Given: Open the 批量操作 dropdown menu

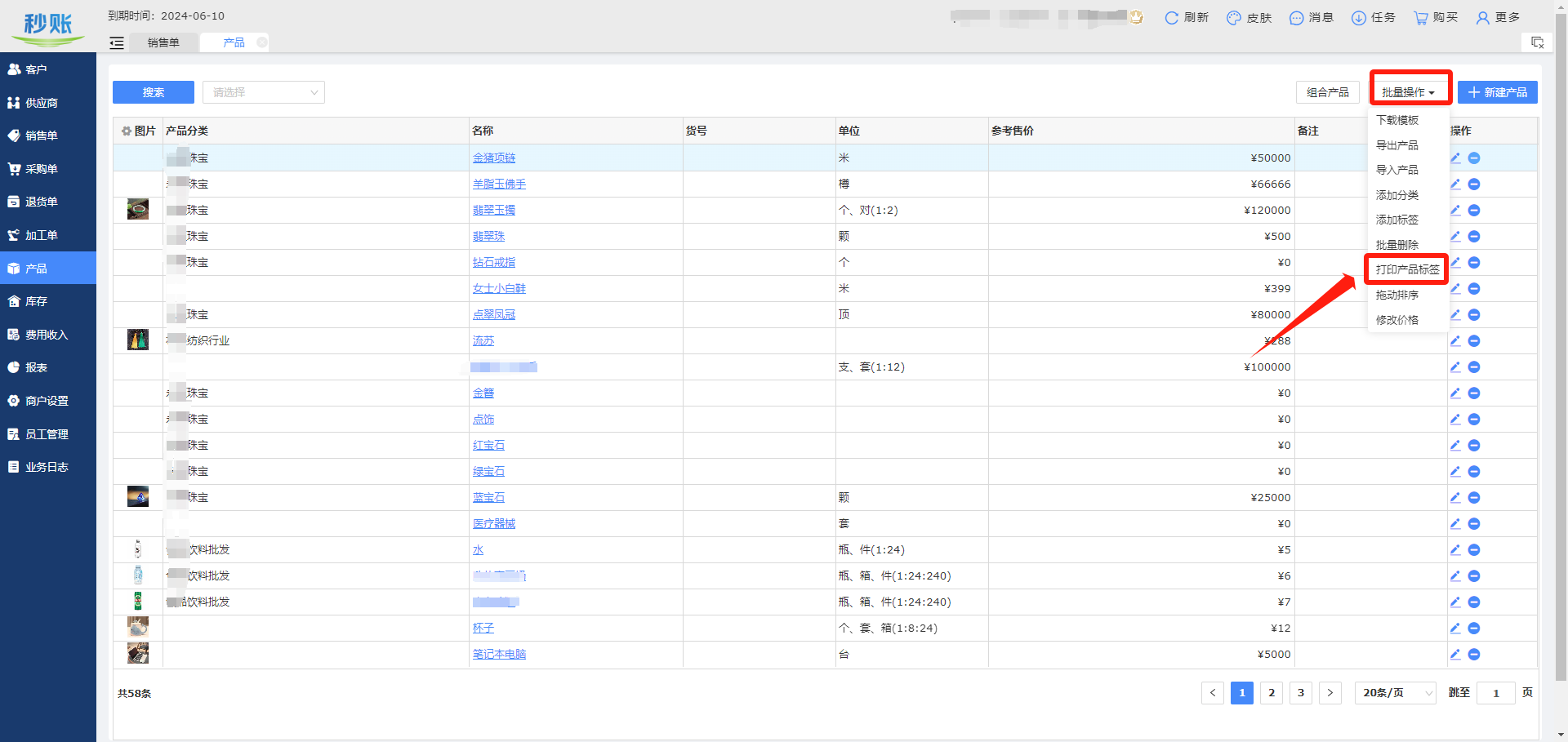Looking at the screenshot, I should tap(1409, 93).
